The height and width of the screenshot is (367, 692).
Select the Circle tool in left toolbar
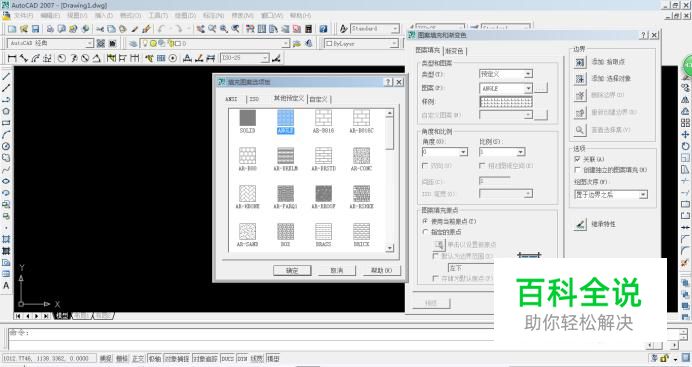tap(6, 146)
